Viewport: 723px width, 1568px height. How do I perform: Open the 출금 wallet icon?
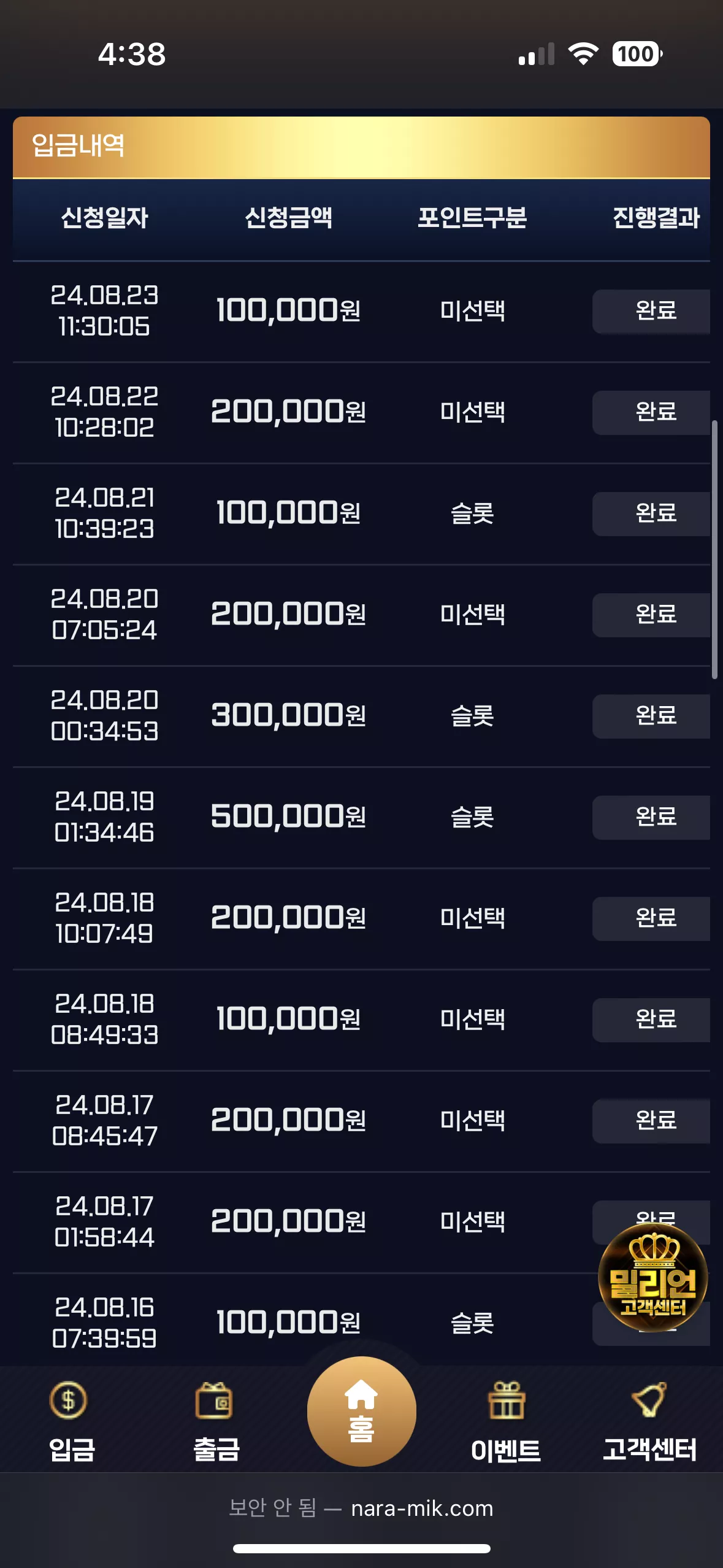coord(214,1401)
